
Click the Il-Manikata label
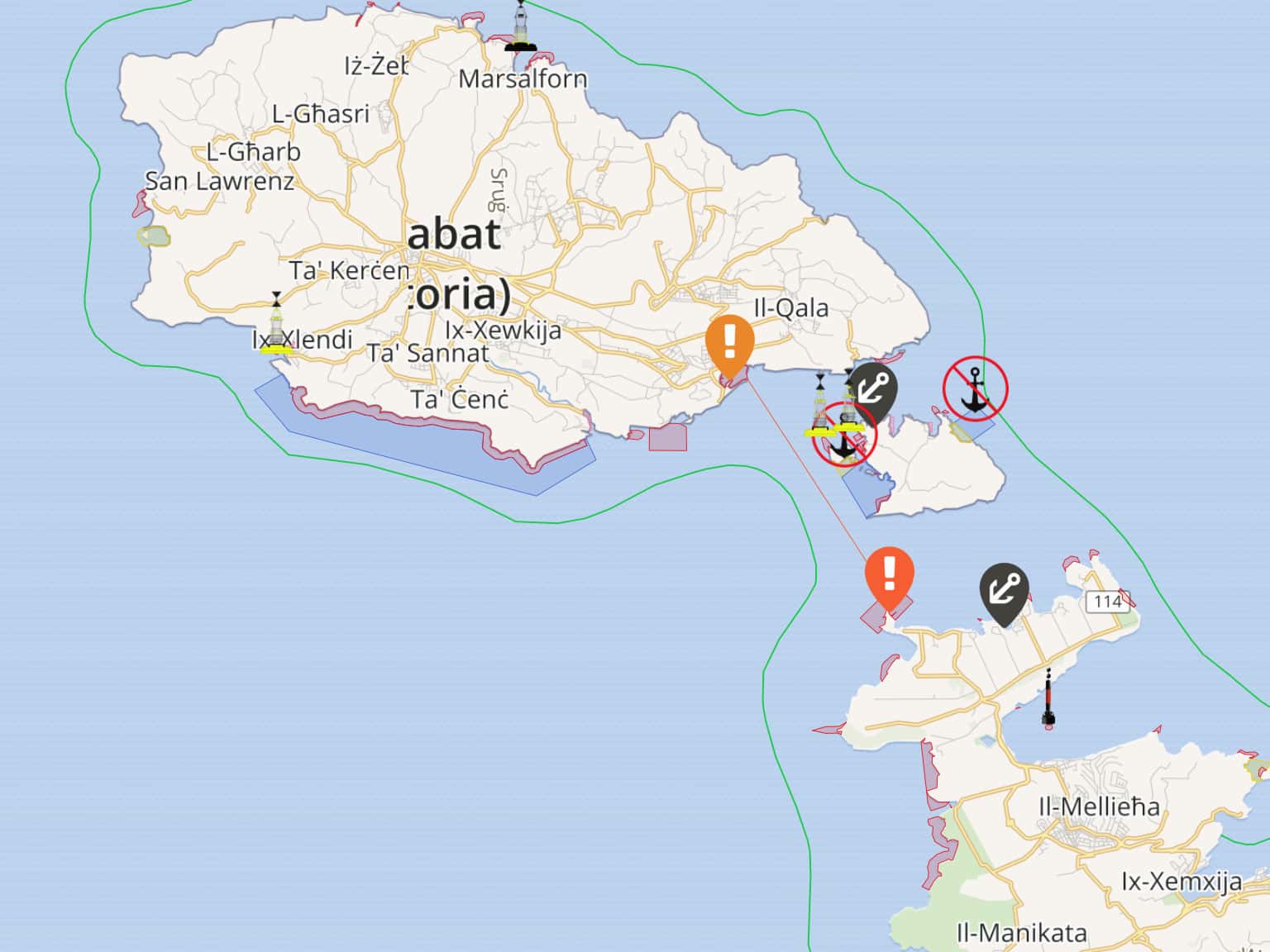[x=1022, y=934]
